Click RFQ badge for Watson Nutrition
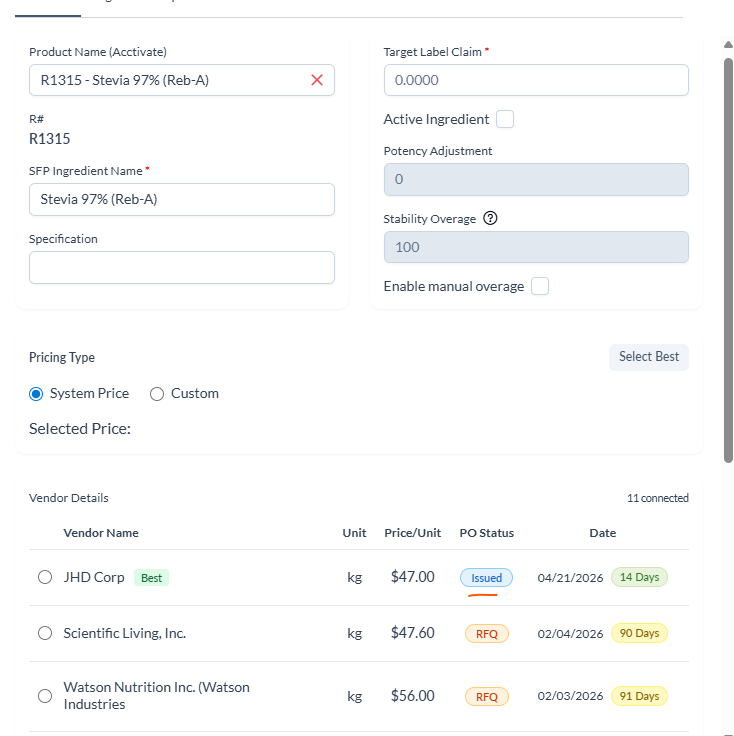This screenshot has width=734, height=736. point(487,697)
